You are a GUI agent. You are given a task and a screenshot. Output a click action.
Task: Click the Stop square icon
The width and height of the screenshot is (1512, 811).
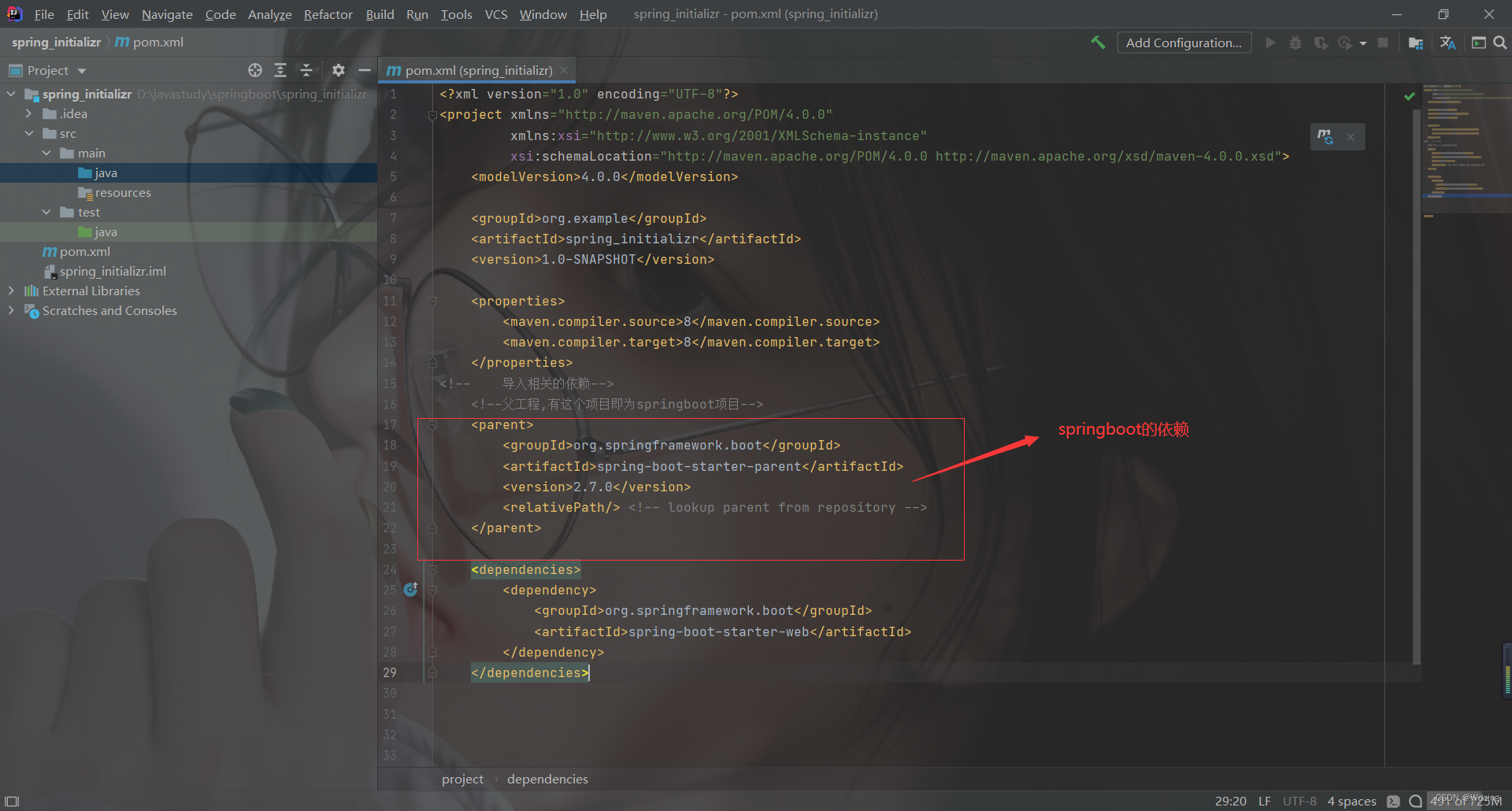[x=1383, y=43]
